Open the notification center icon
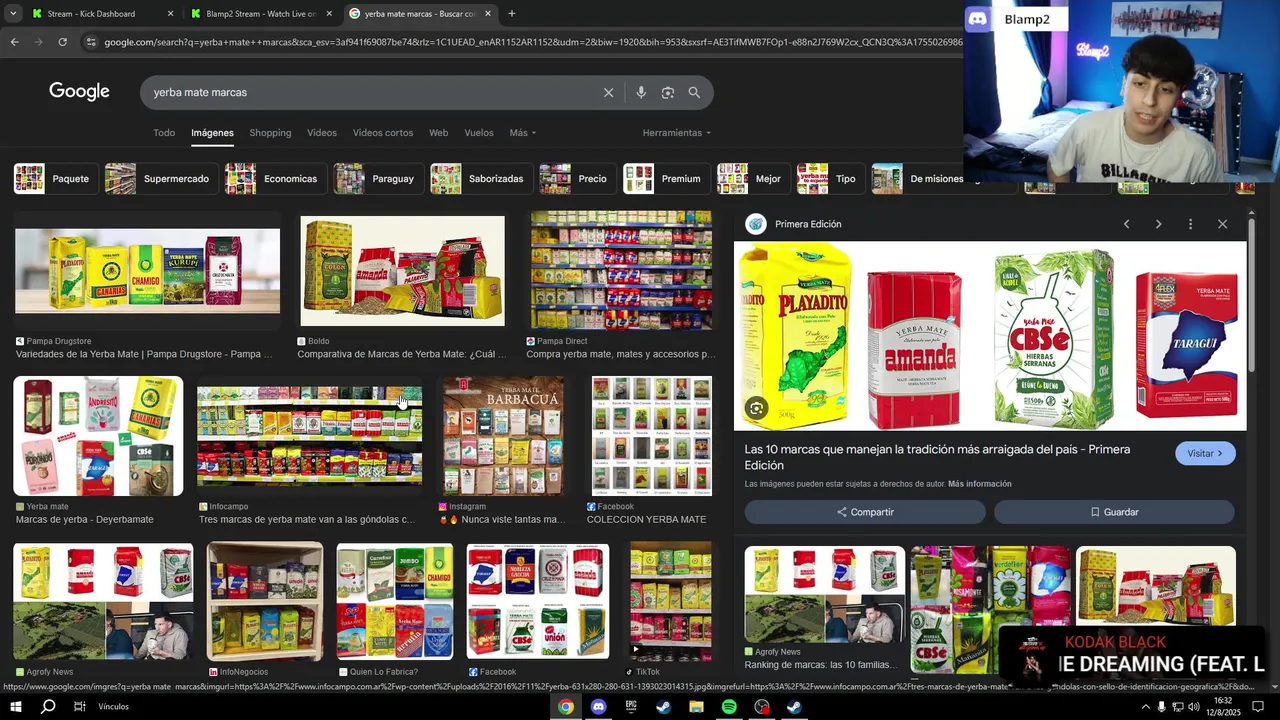Screen dimensions: 1280x720 [x=1258, y=707]
